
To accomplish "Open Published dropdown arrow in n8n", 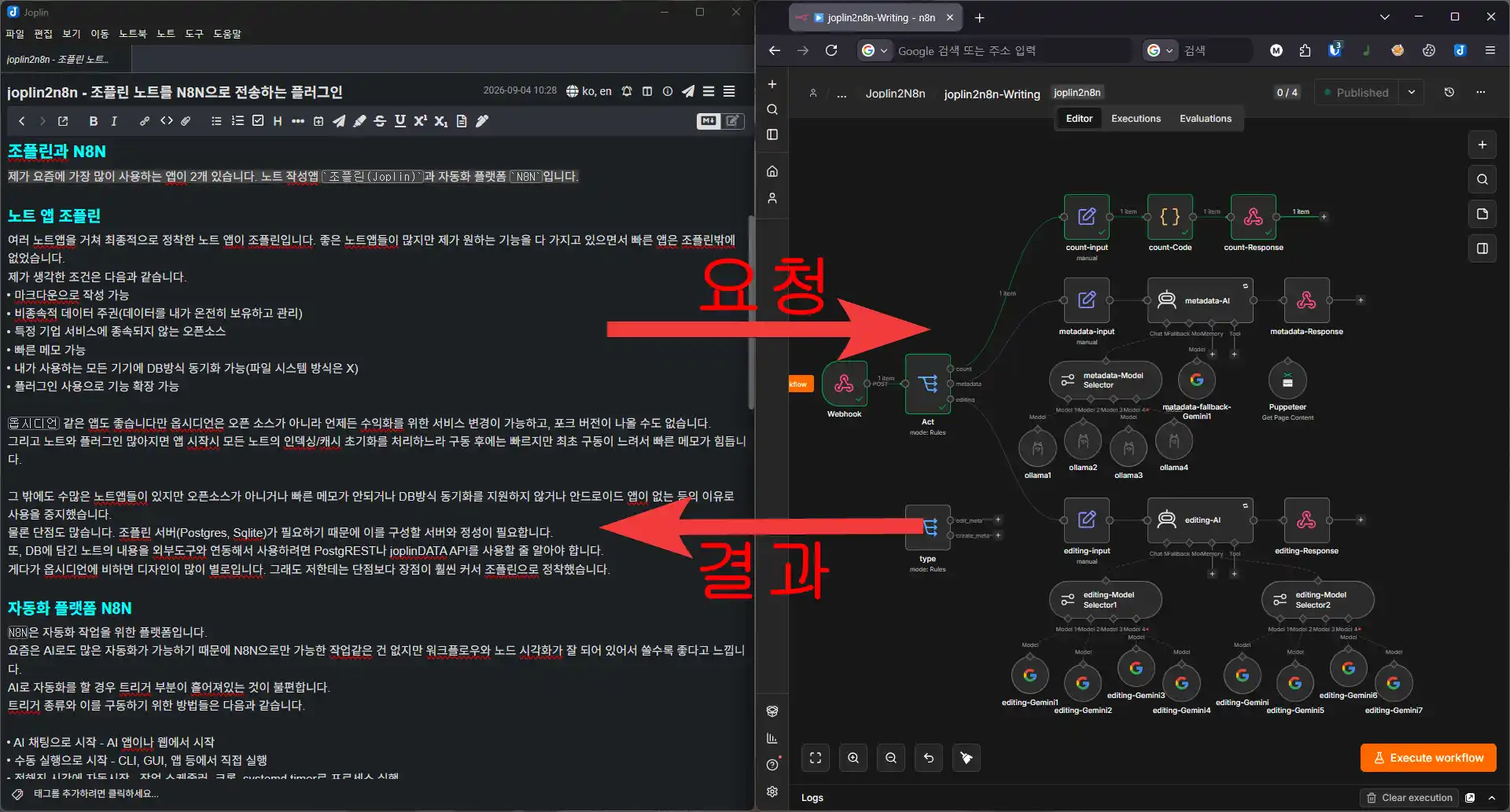I will click(x=1412, y=92).
